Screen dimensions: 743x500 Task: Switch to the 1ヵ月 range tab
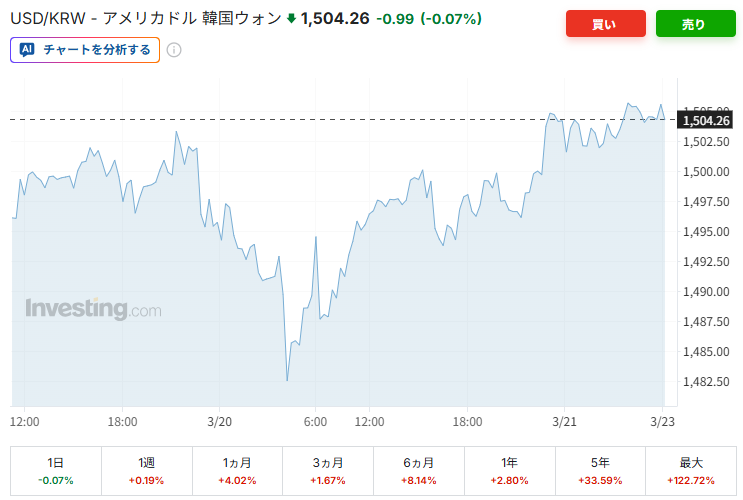click(237, 471)
